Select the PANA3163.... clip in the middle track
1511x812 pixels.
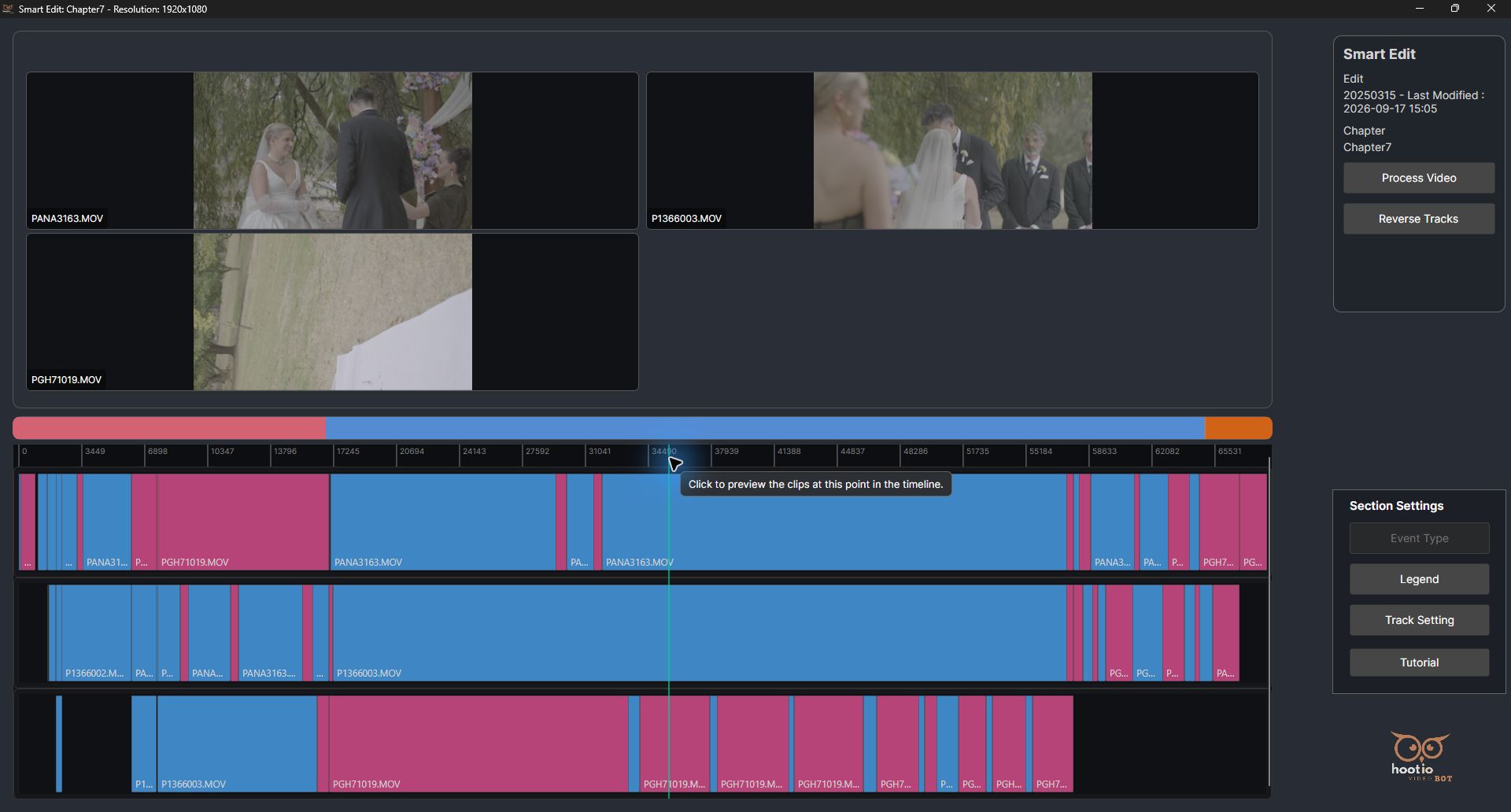pyautogui.click(x=271, y=633)
